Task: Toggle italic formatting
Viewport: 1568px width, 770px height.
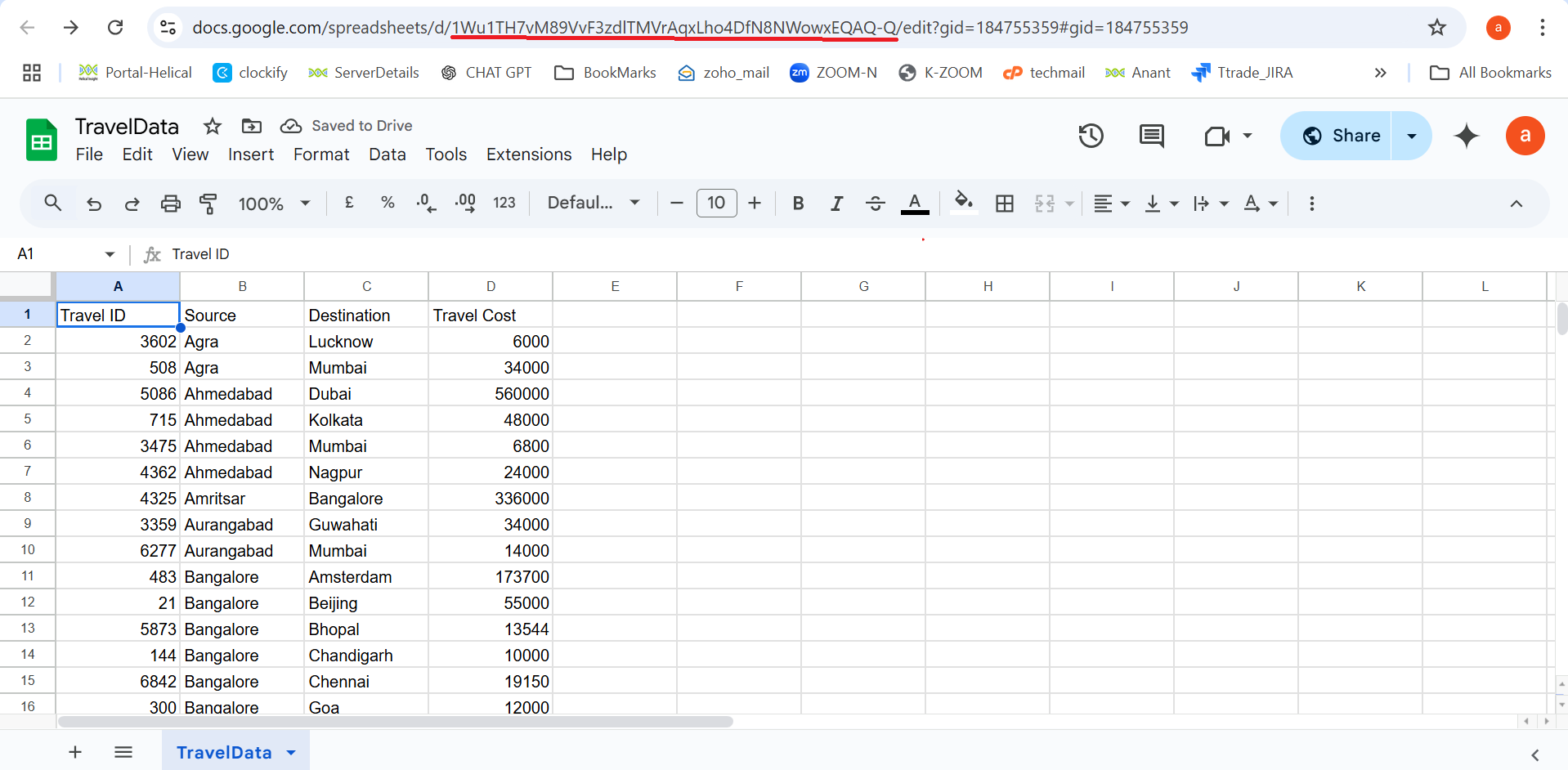Action: [x=836, y=203]
